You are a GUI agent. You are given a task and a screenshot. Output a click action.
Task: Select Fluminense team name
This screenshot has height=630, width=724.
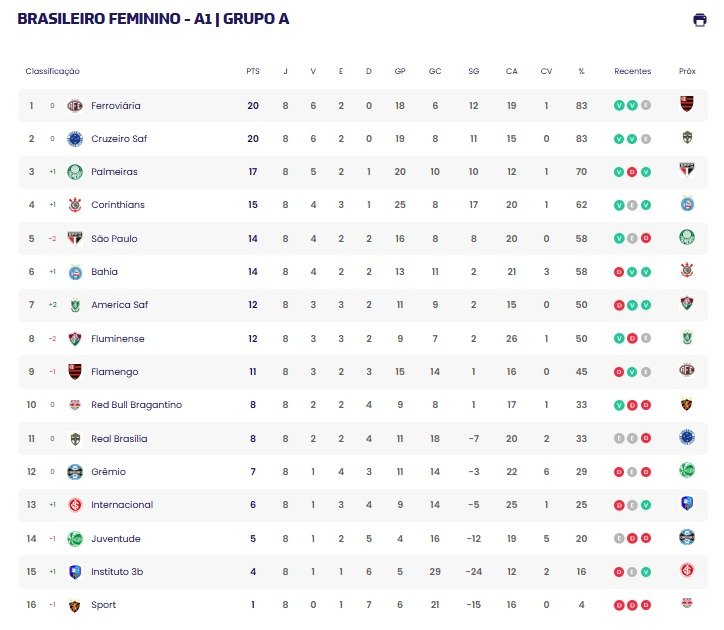[x=118, y=339]
